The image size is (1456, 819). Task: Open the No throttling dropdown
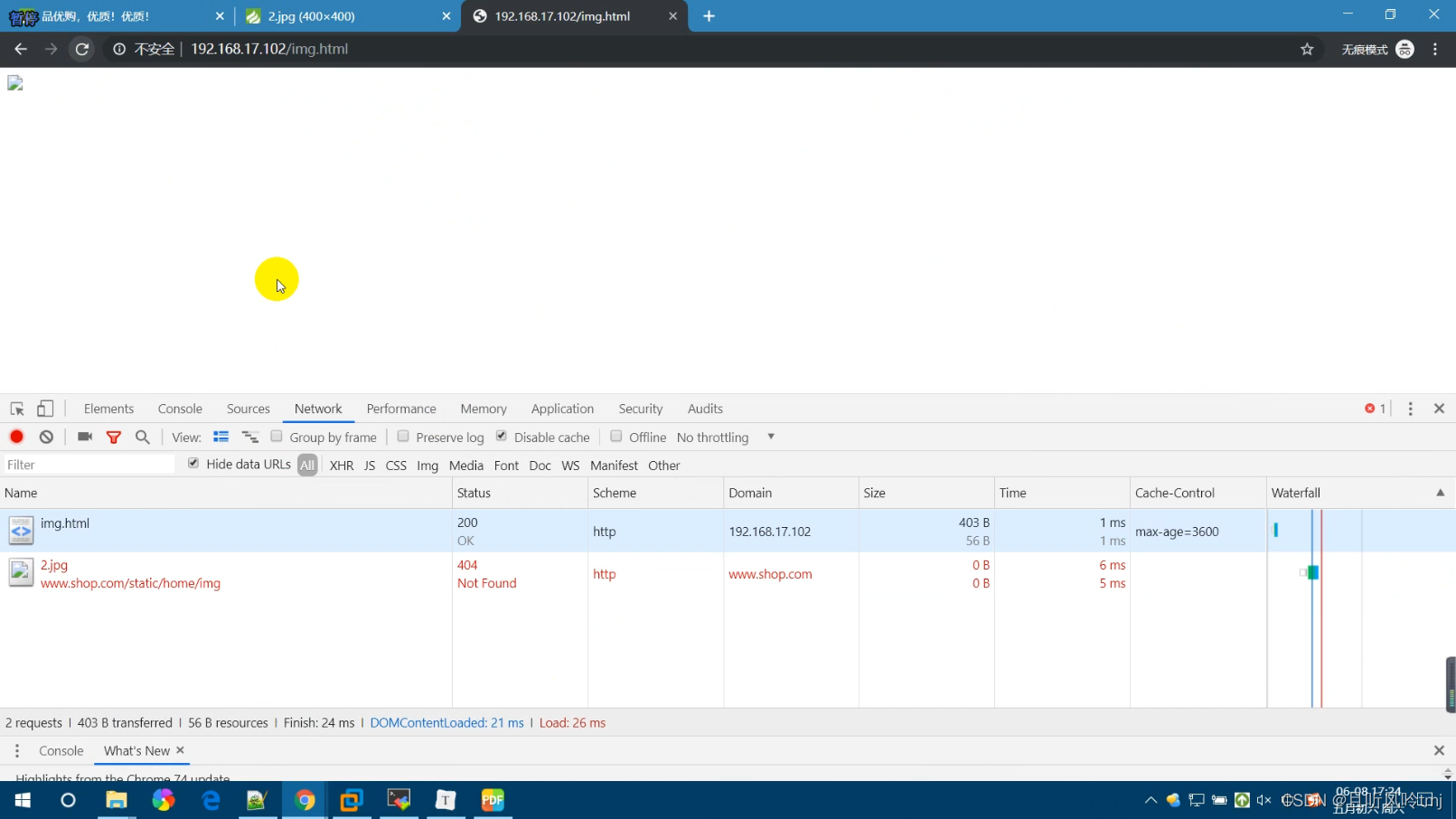point(725,438)
